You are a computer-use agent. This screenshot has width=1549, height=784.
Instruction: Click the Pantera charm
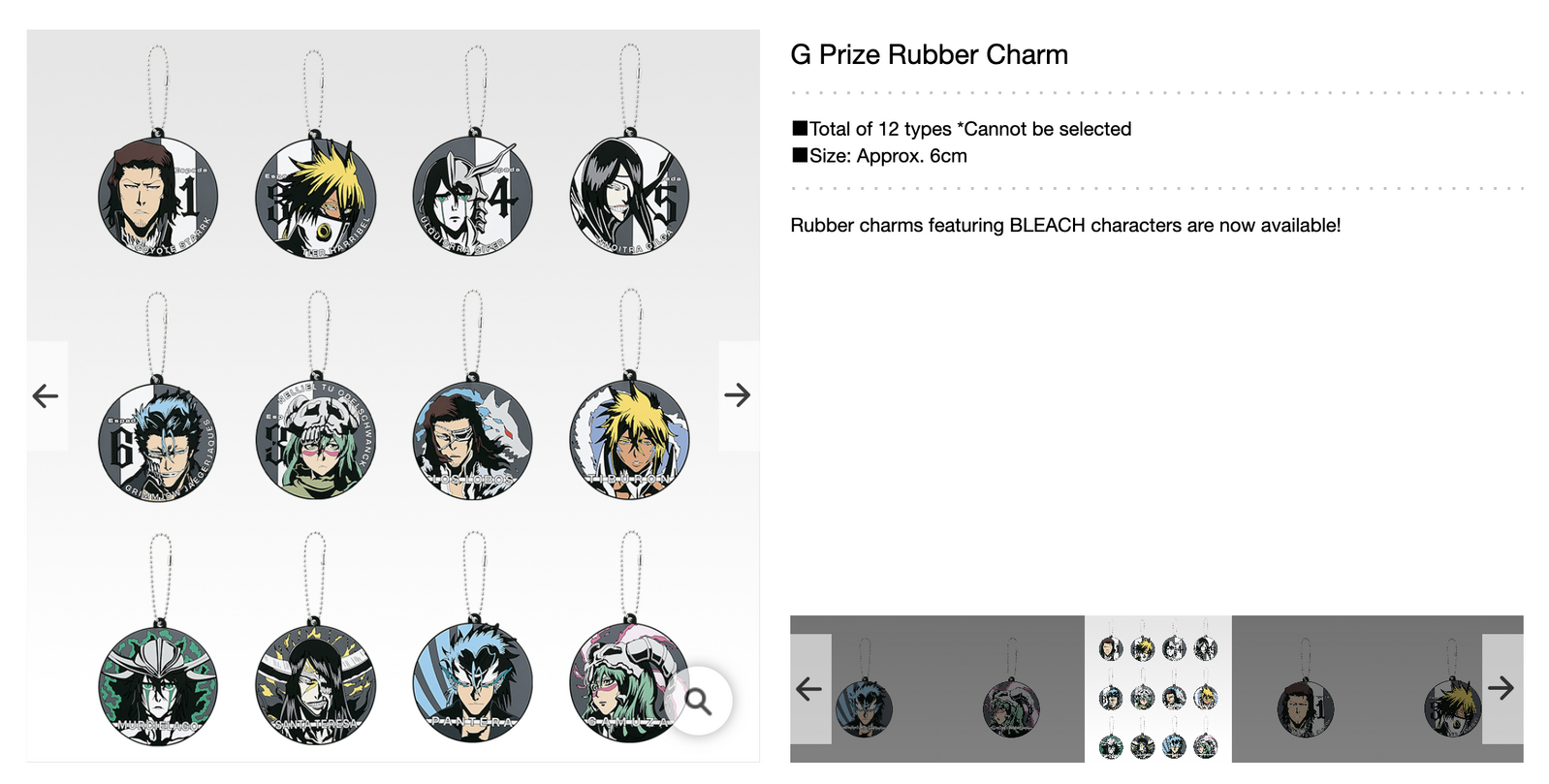tap(472, 685)
